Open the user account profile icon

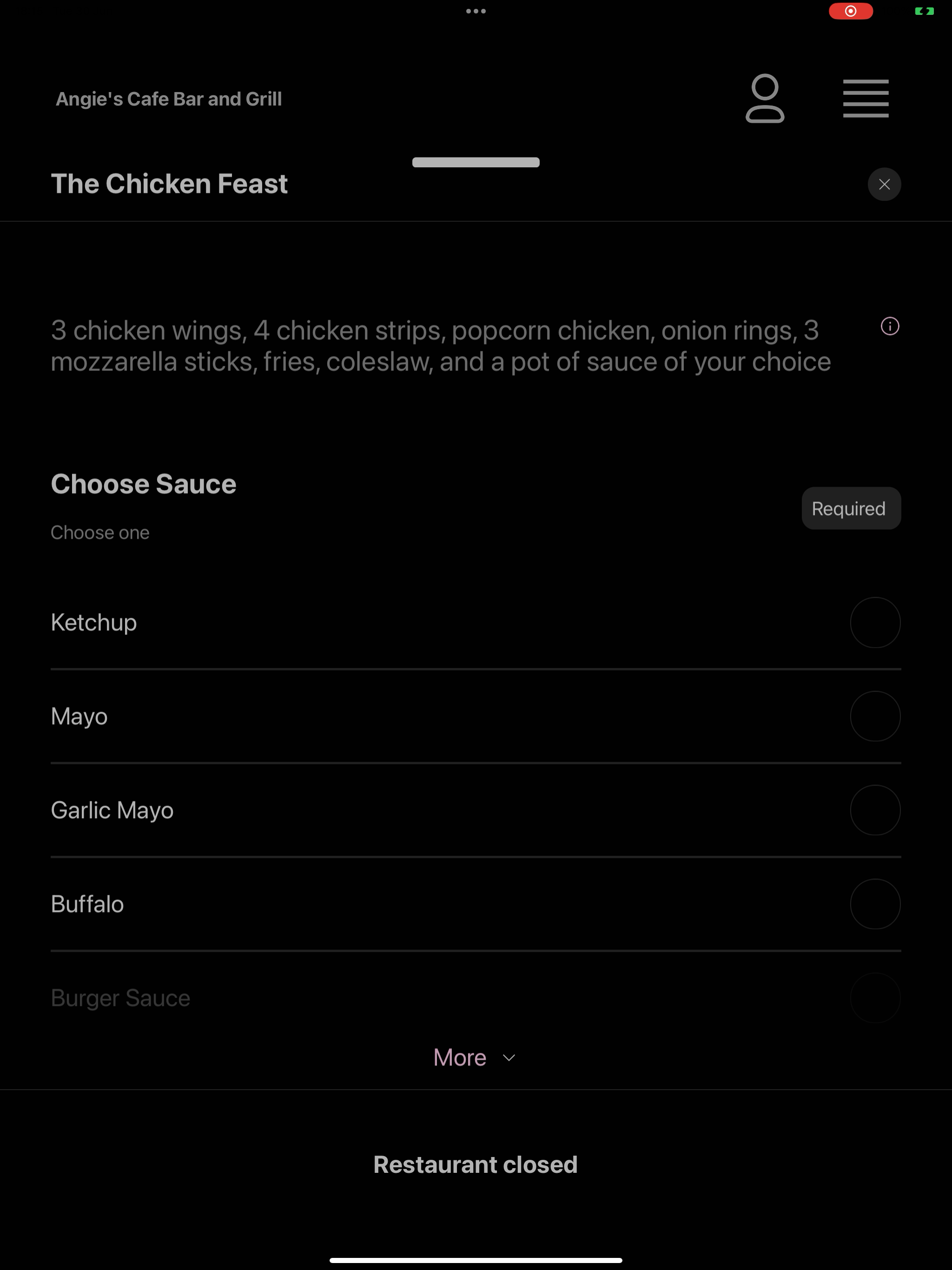coord(765,98)
